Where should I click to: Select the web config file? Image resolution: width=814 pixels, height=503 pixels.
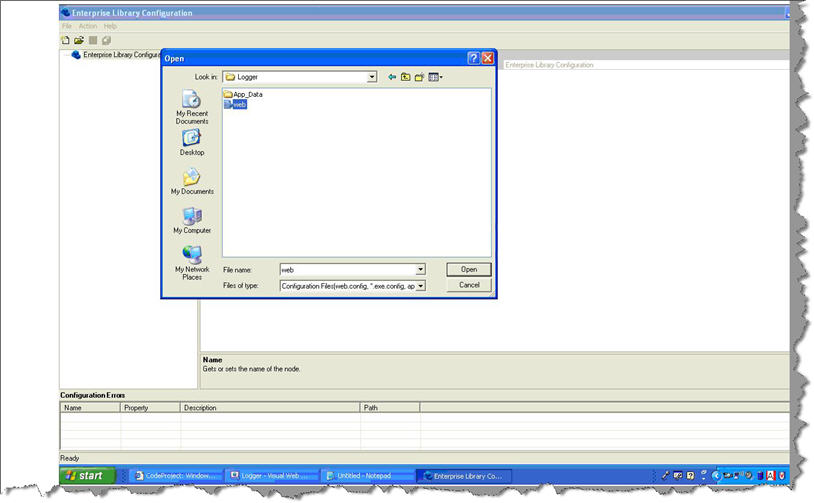235,104
